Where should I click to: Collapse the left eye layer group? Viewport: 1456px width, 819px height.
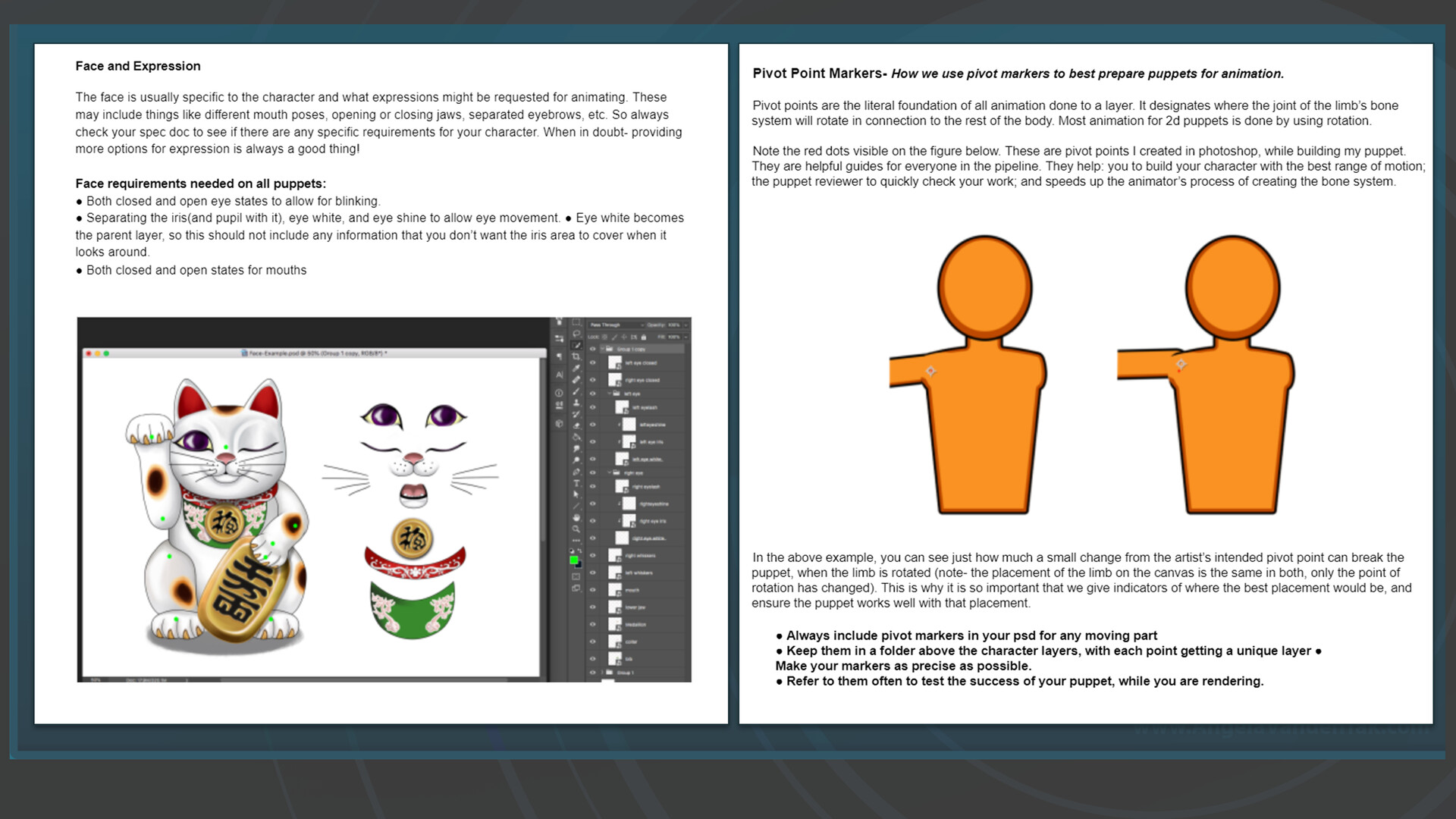click(x=610, y=394)
